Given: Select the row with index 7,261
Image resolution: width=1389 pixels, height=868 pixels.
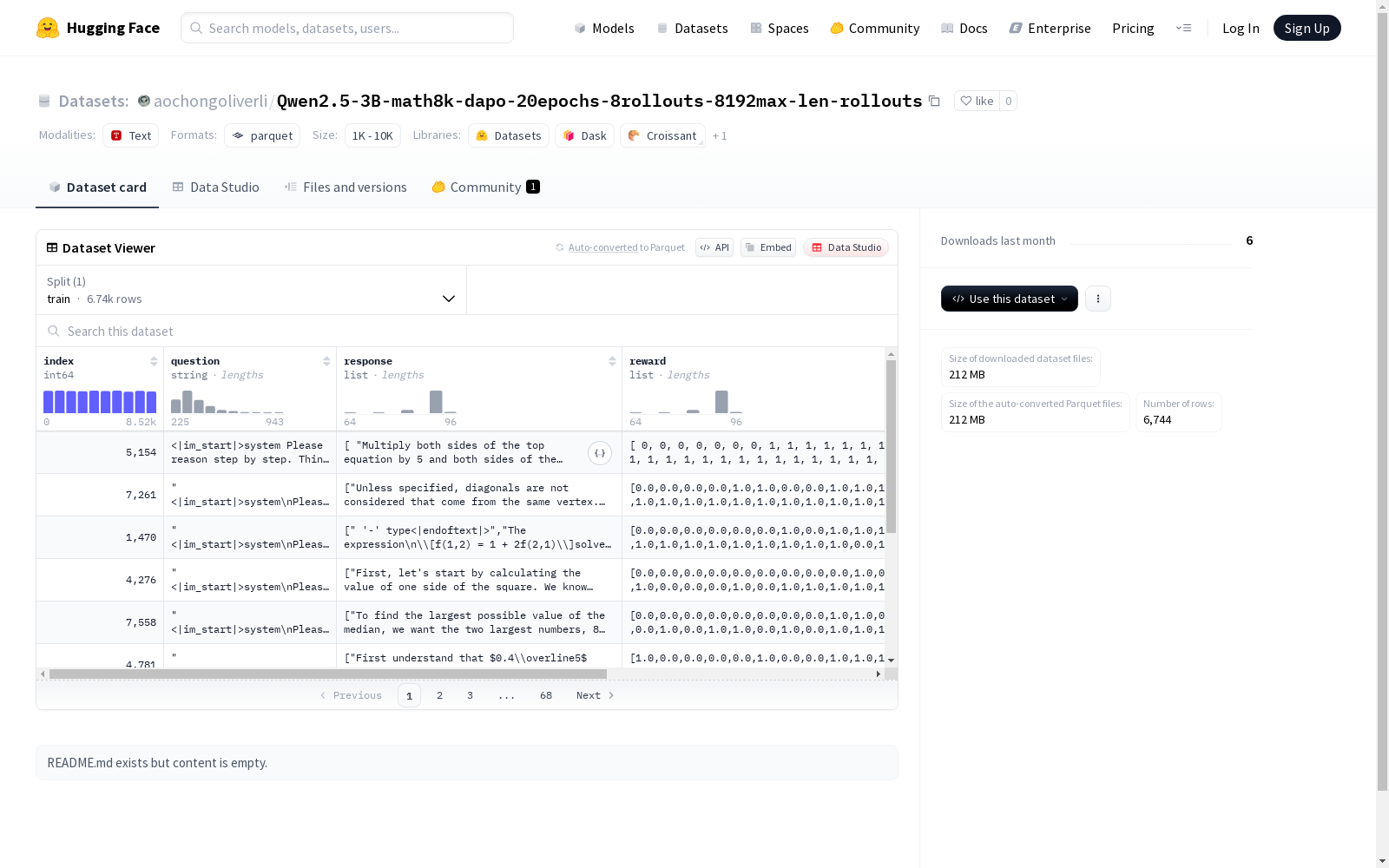Looking at the screenshot, I should (x=461, y=495).
